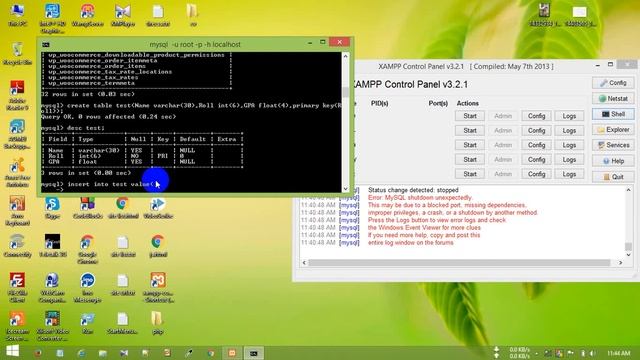The width and height of the screenshot is (640, 360).
Task: Click the taskbar clock showing 11:44 AM
Action: pos(618,353)
